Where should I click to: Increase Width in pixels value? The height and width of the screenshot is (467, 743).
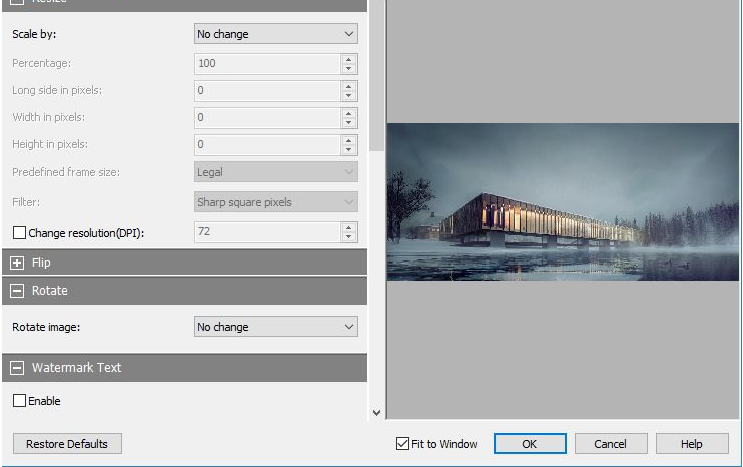(x=349, y=113)
